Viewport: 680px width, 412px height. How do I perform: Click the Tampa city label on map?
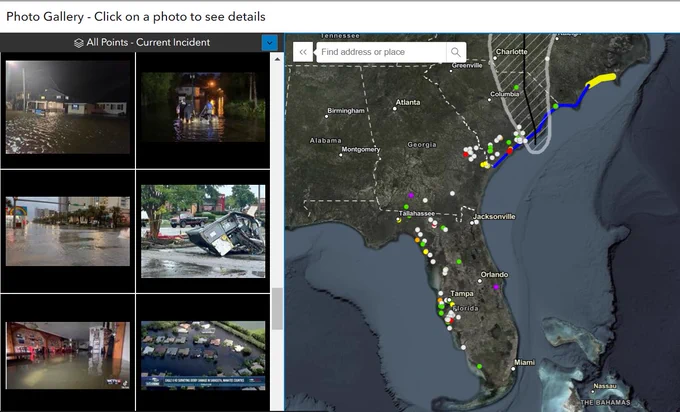point(461,294)
